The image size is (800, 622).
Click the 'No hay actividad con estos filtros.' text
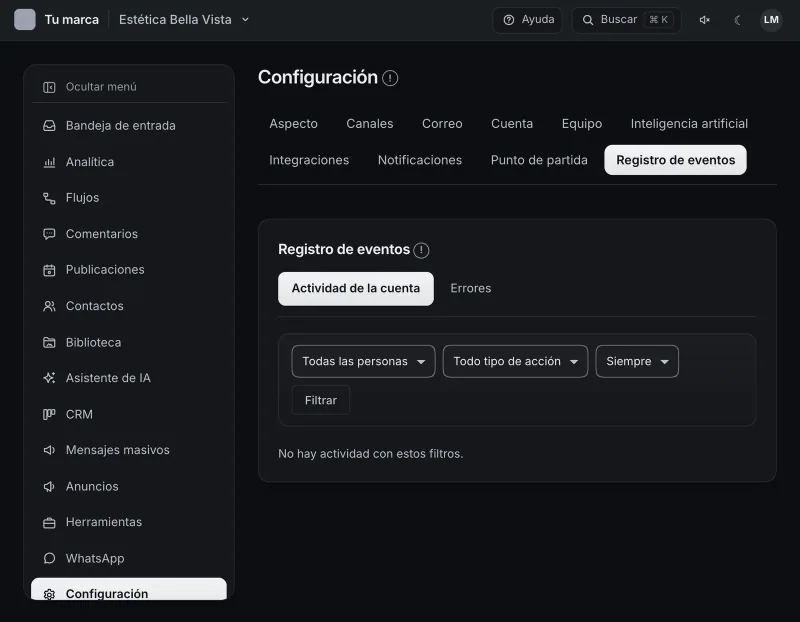370,454
